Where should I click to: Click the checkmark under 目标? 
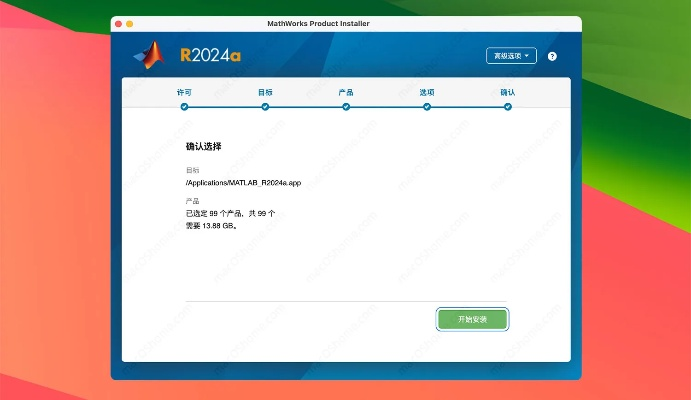click(265, 107)
